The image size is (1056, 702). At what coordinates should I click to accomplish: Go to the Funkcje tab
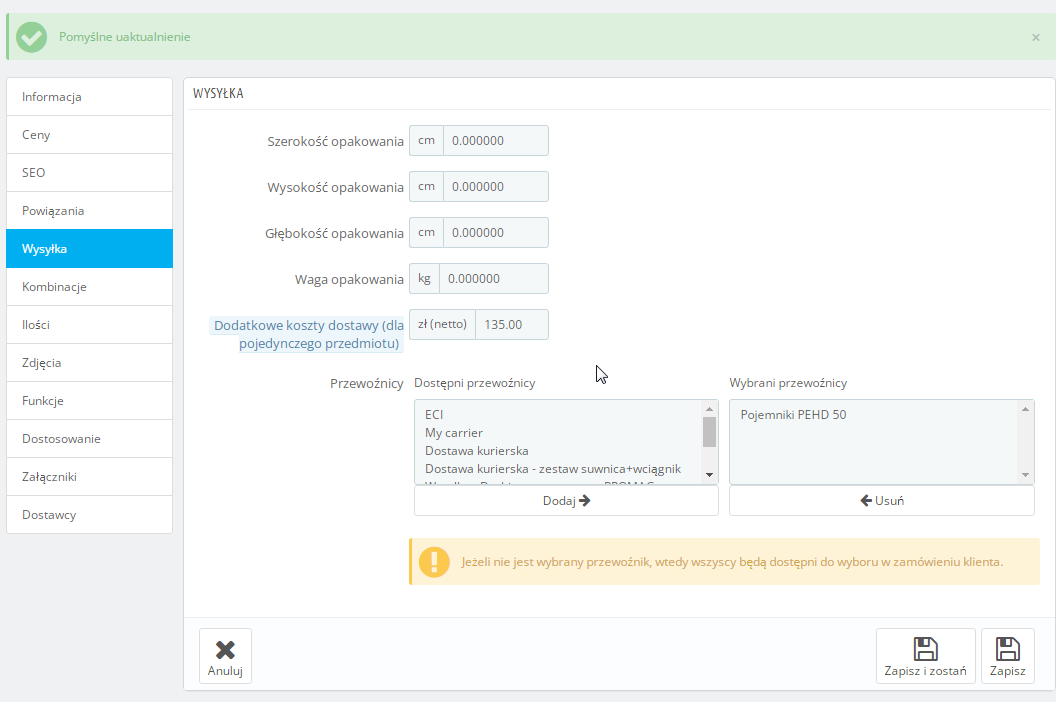90,401
